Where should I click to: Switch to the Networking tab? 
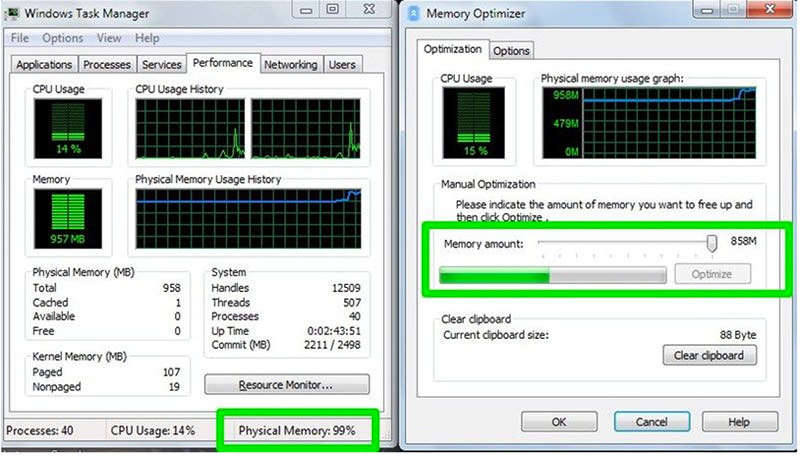click(291, 65)
